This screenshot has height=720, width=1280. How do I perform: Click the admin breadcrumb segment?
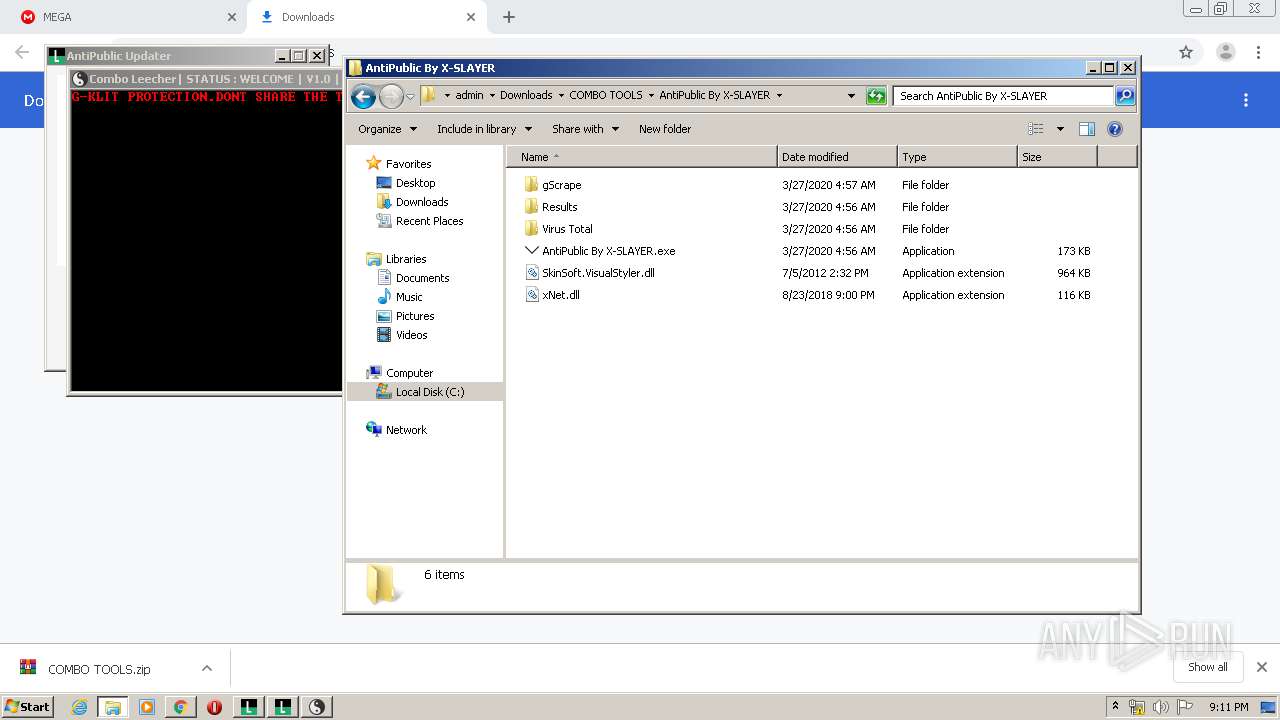click(x=469, y=96)
